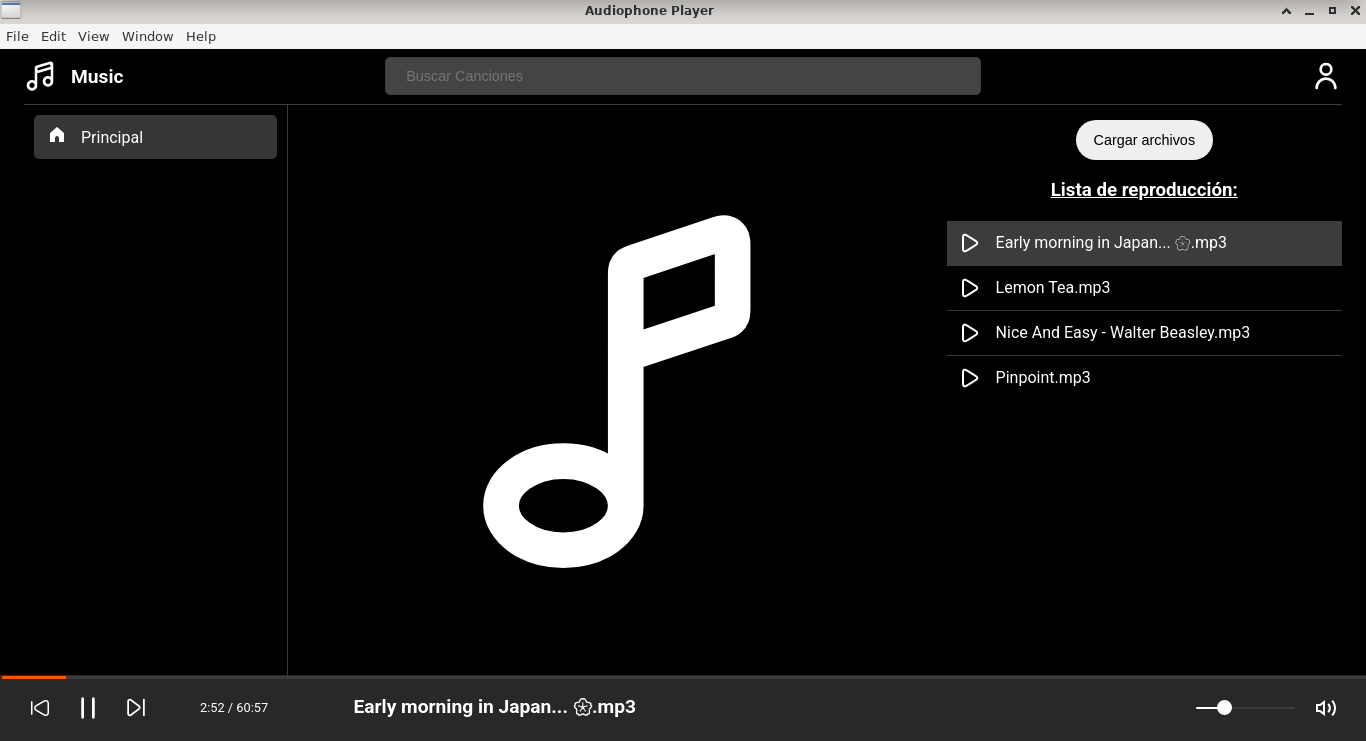This screenshot has height=741, width=1366.
Task: Skip to the next track
Action: tap(136, 708)
